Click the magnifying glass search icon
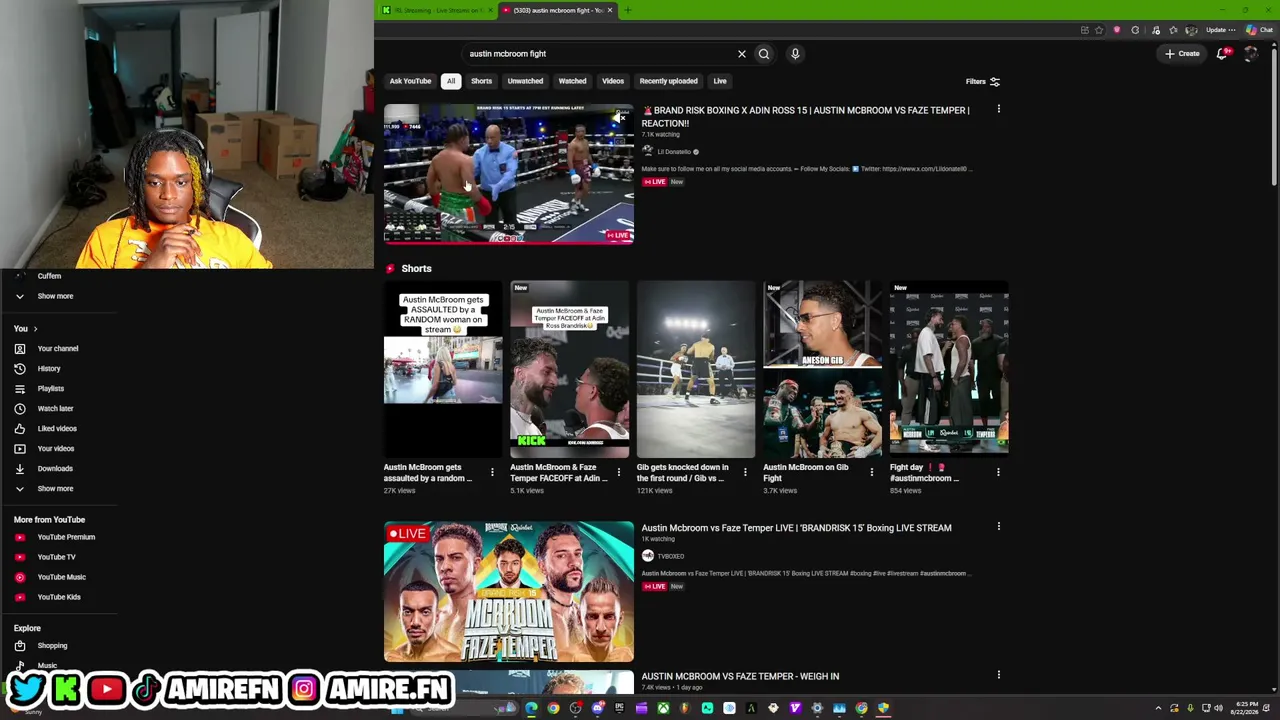Image resolution: width=1280 pixels, height=720 pixels. point(764,54)
